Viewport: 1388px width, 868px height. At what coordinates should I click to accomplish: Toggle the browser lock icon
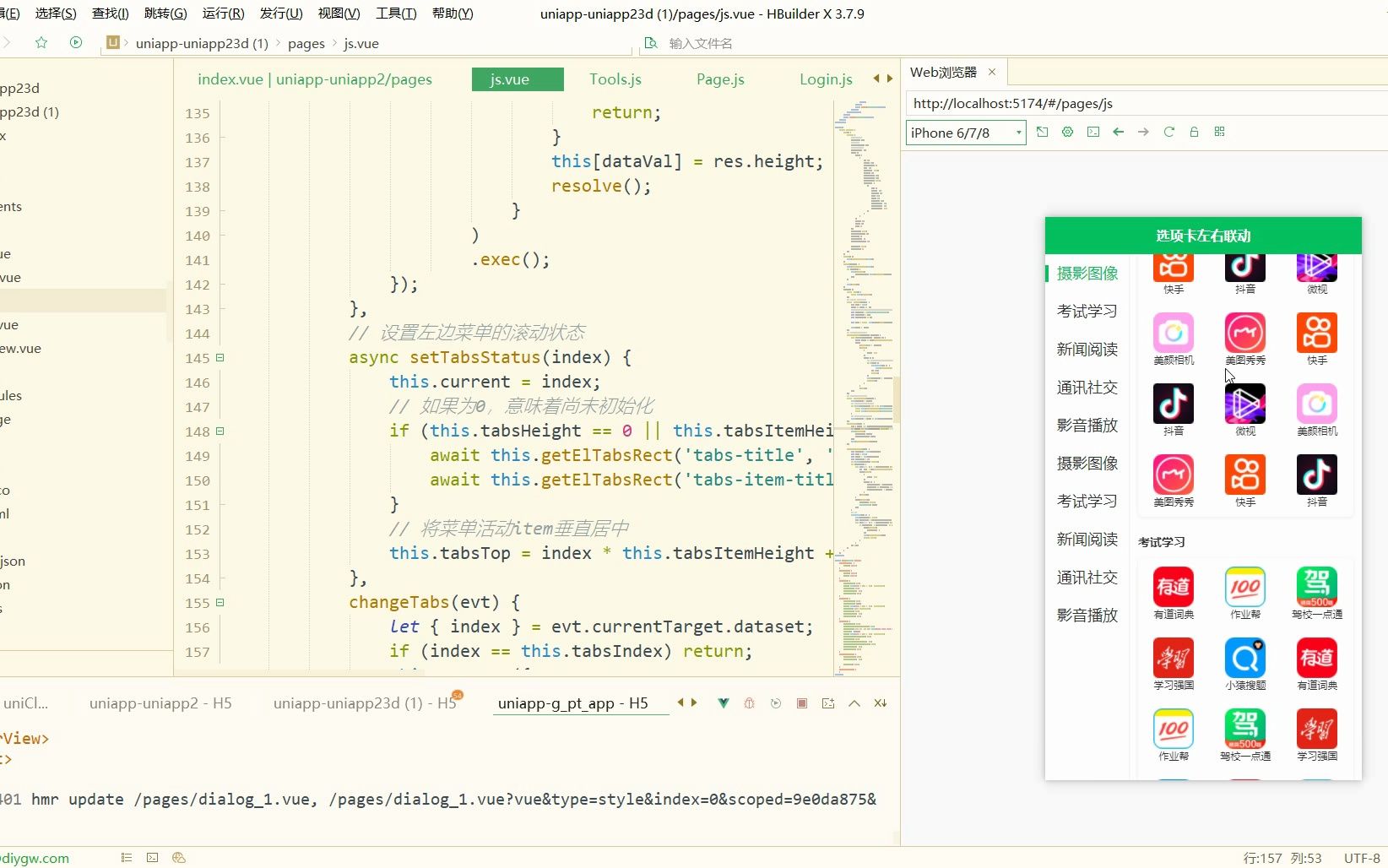point(1195,132)
